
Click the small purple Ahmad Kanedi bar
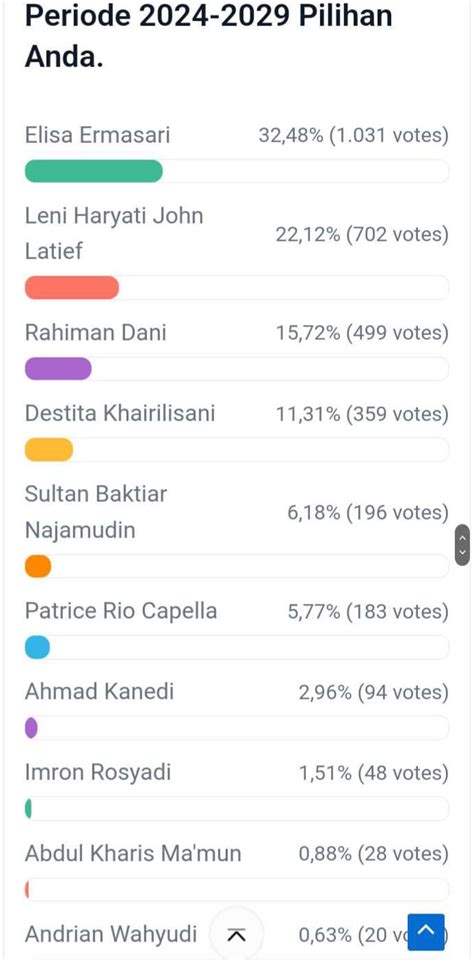pos(31,728)
